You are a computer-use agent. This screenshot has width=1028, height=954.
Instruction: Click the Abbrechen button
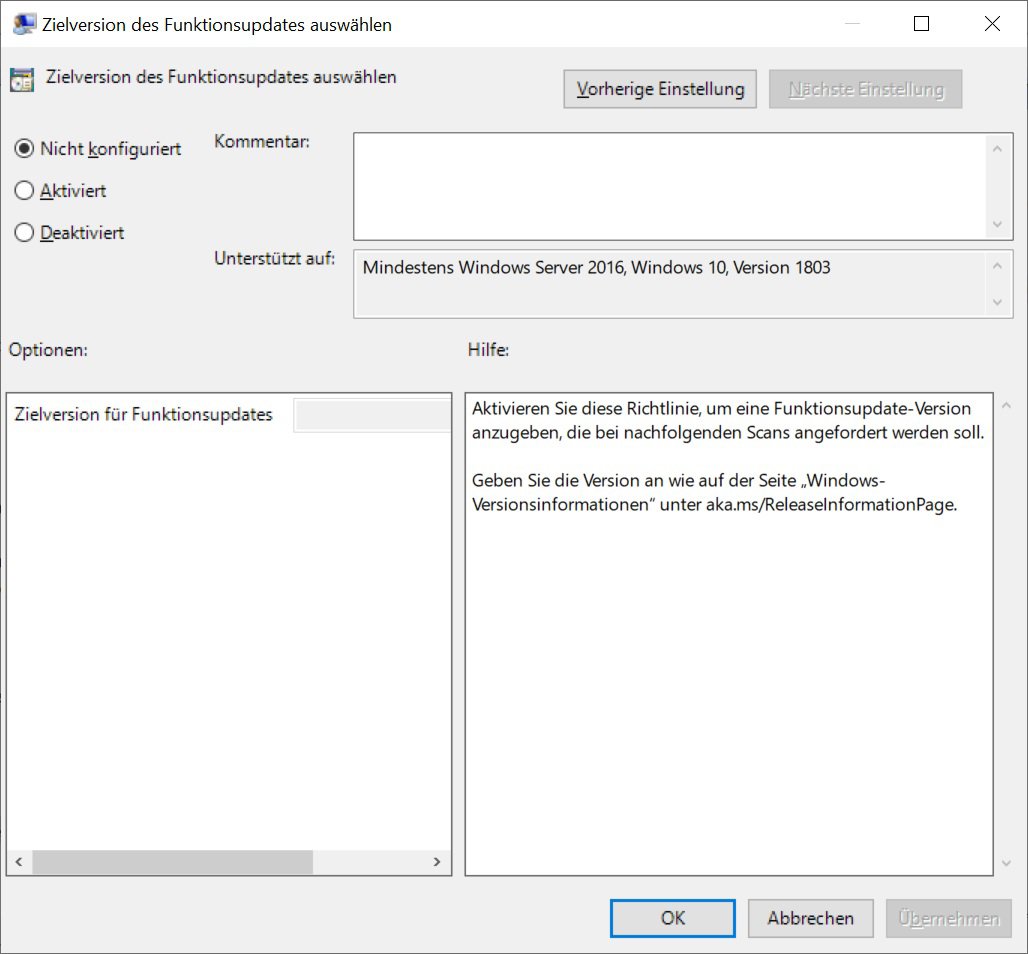[810, 918]
